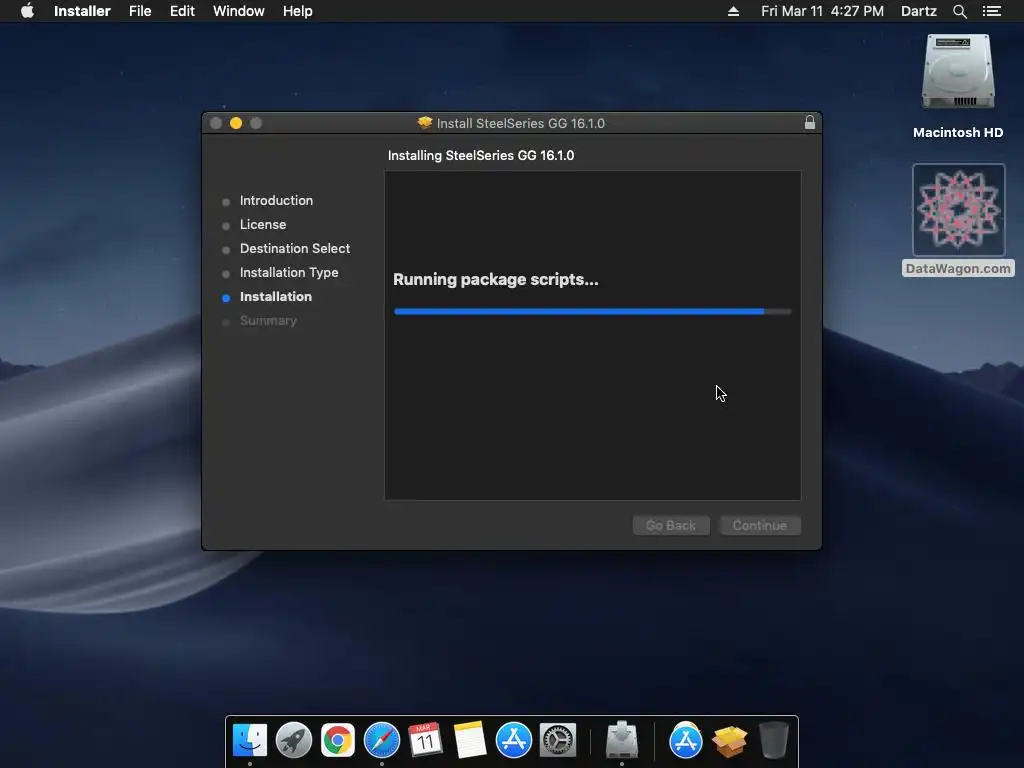The image size is (1024, 768).
Task: Click the installation progress bar
Action: click(x=592, y=312)
